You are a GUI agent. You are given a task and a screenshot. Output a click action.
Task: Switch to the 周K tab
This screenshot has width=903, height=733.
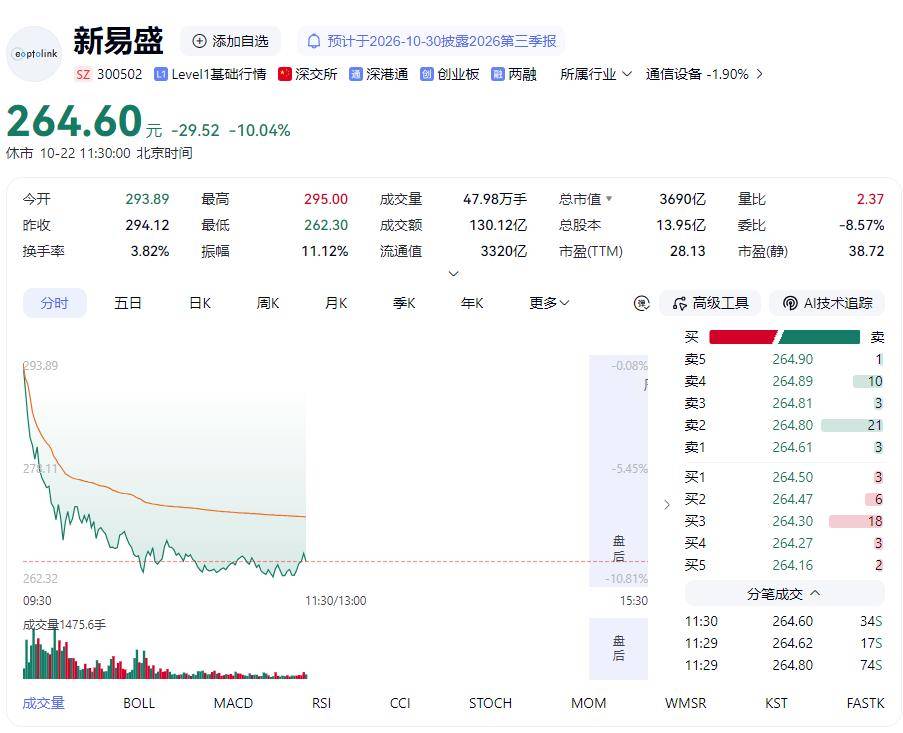coord(268,303)
